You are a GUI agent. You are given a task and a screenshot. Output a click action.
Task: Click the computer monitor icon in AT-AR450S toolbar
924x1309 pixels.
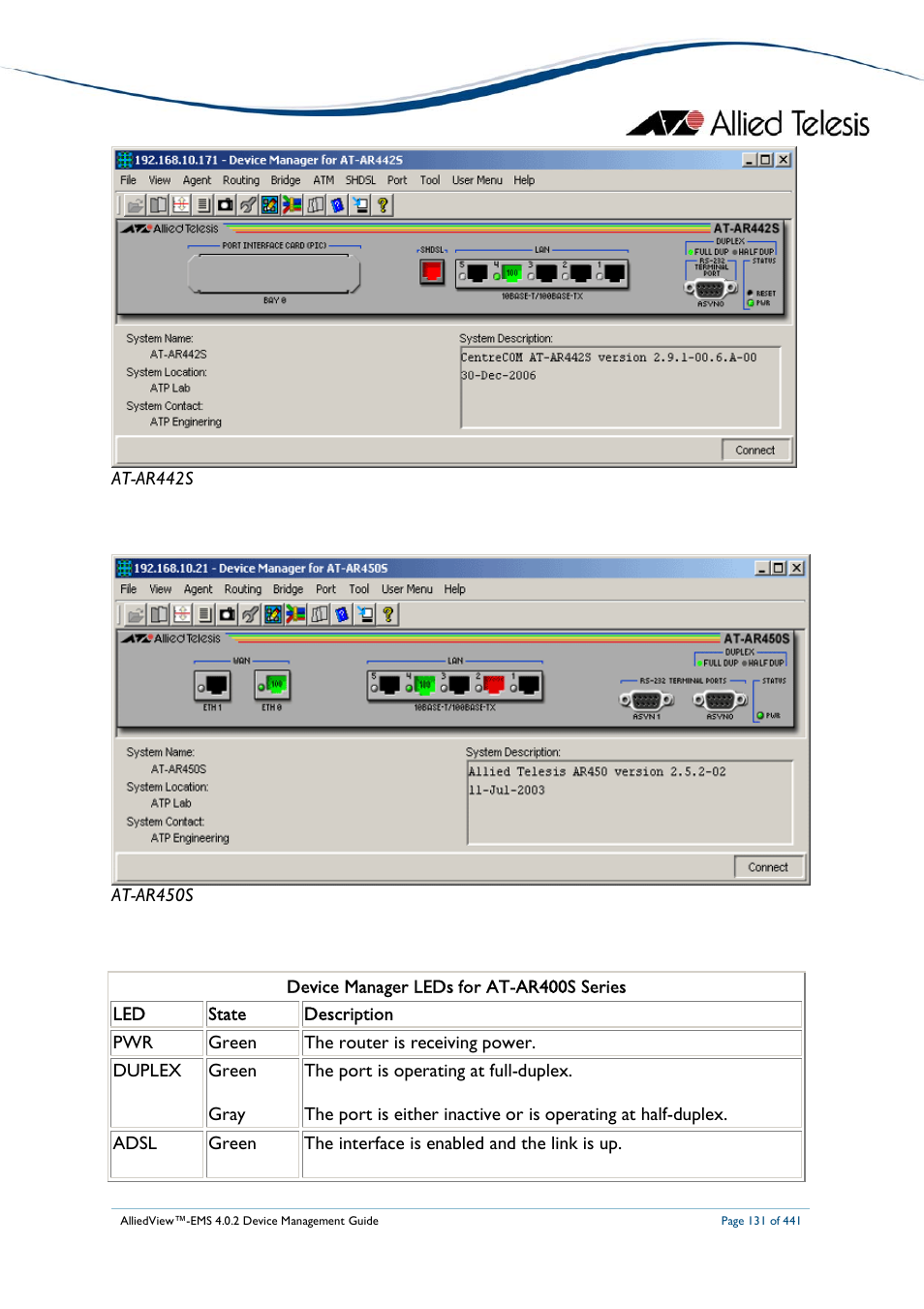[365, 614]
